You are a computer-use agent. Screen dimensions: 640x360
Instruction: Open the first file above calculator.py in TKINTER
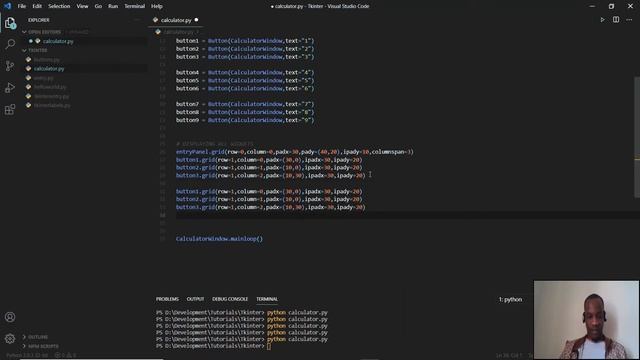tap(47, 60)
